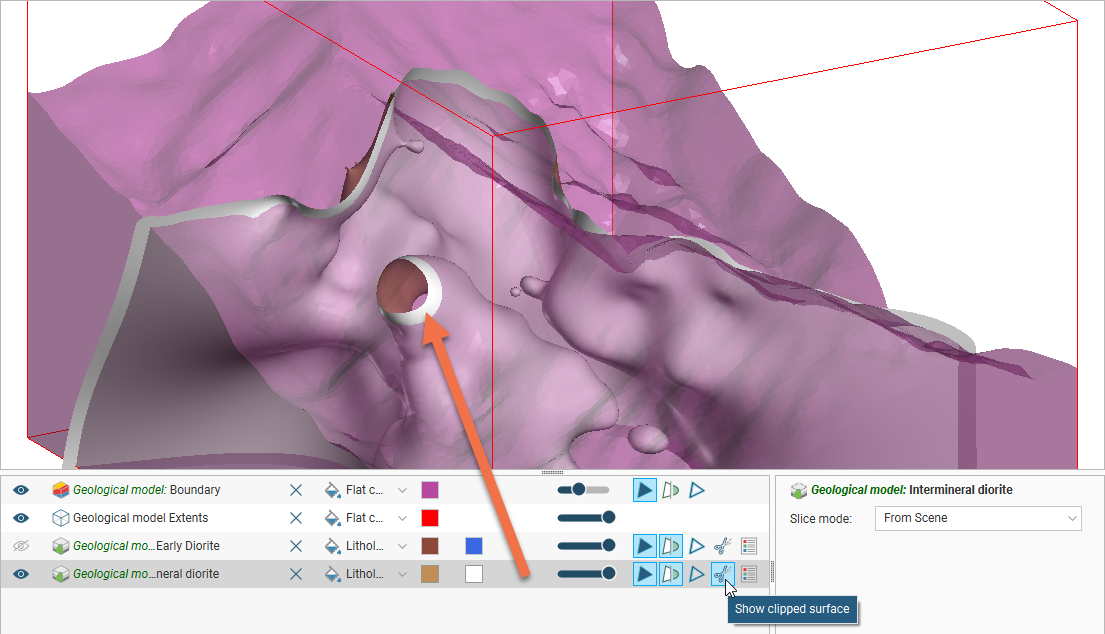Click the magenta Boundary colour swatch
Screen dimensions: 1105x634
tap(430, 490)
